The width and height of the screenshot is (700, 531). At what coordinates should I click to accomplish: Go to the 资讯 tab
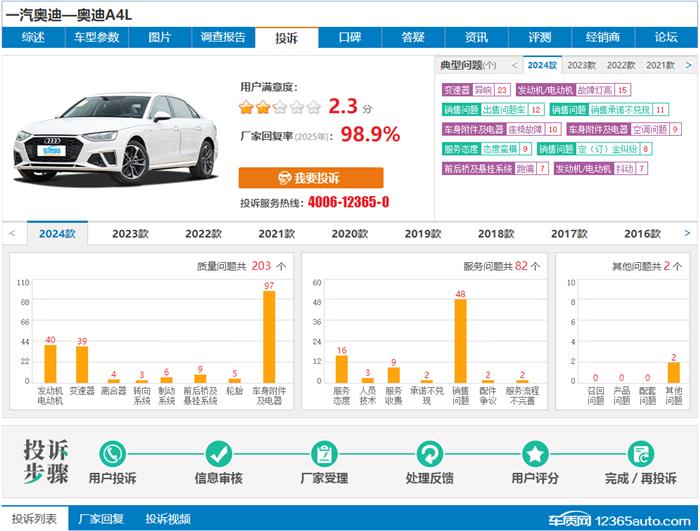pos(477,38)
